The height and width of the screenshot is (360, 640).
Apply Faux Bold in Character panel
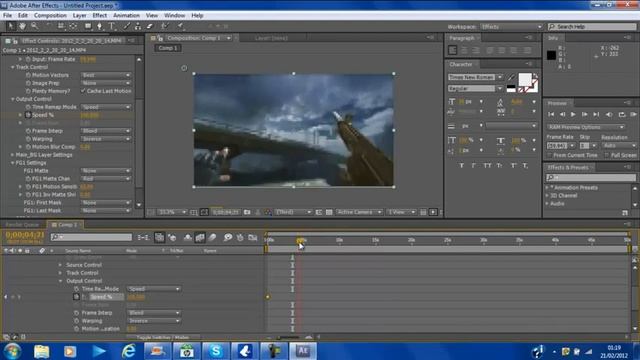[x=462, y=165]
